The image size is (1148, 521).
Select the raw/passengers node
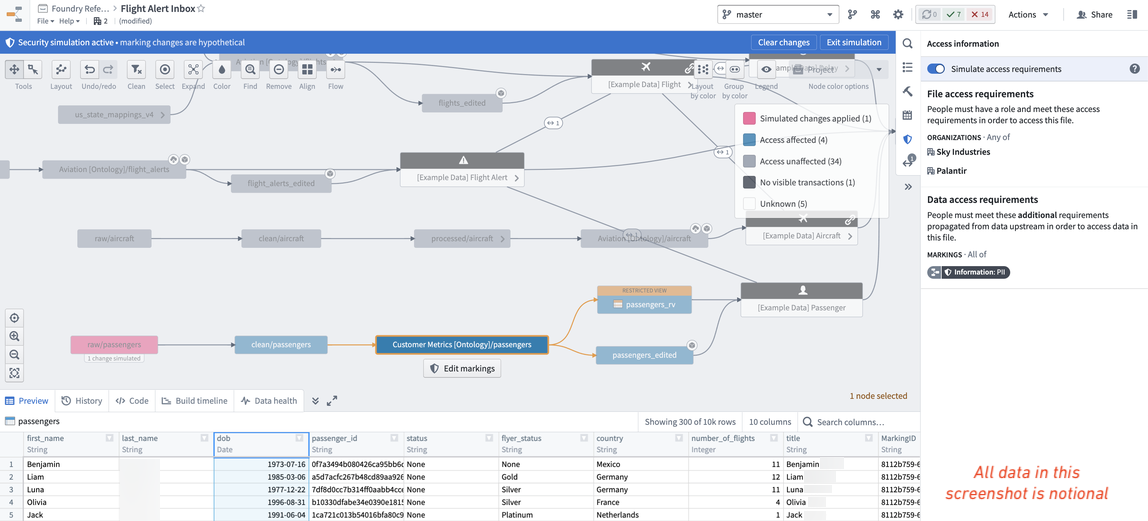pyautogui.click(x=114, y=344)
